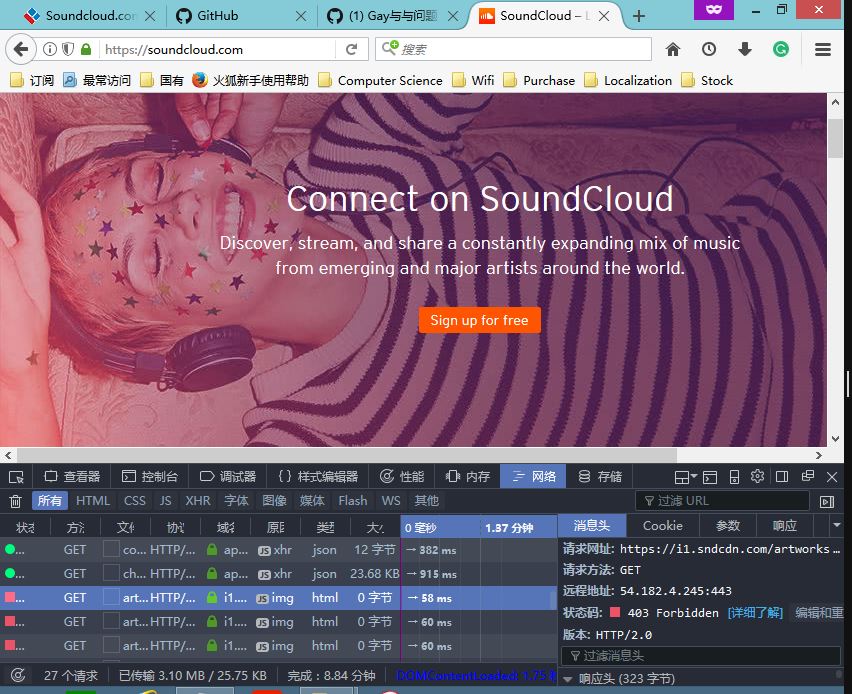
Task: Dock the developer tools to the side
Action: (x=782, y=476)
